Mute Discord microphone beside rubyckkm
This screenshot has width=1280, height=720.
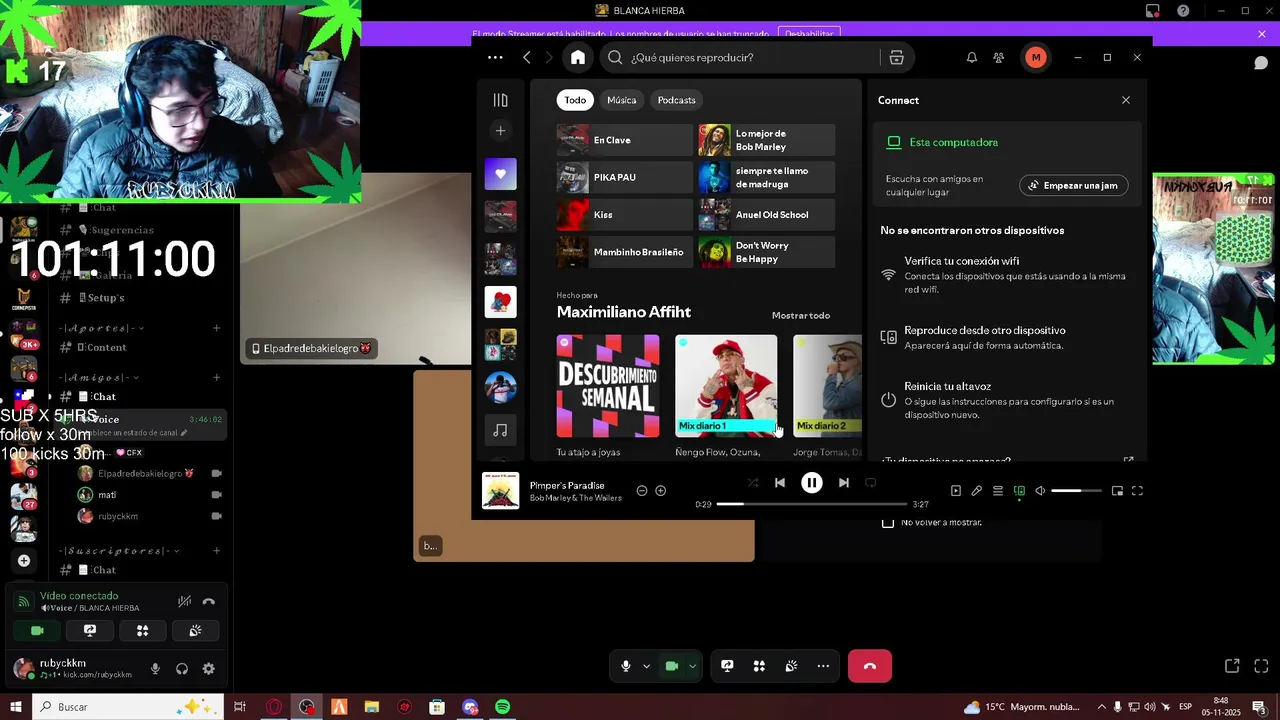click(x=155, y=669)
